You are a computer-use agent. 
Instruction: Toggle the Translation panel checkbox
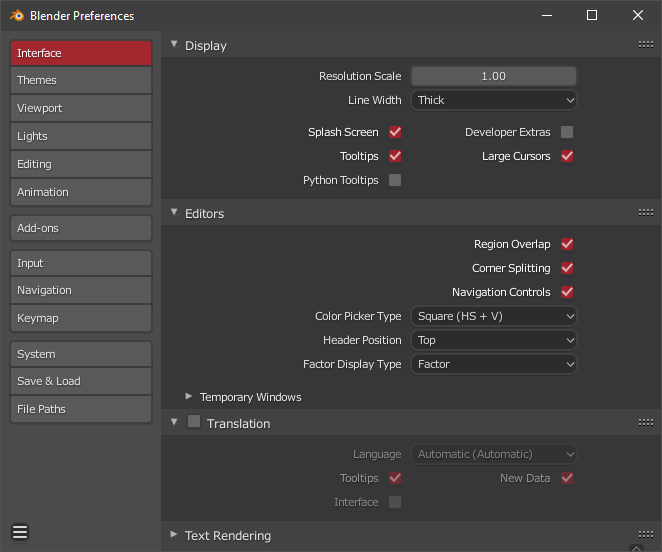coord(194,422)
